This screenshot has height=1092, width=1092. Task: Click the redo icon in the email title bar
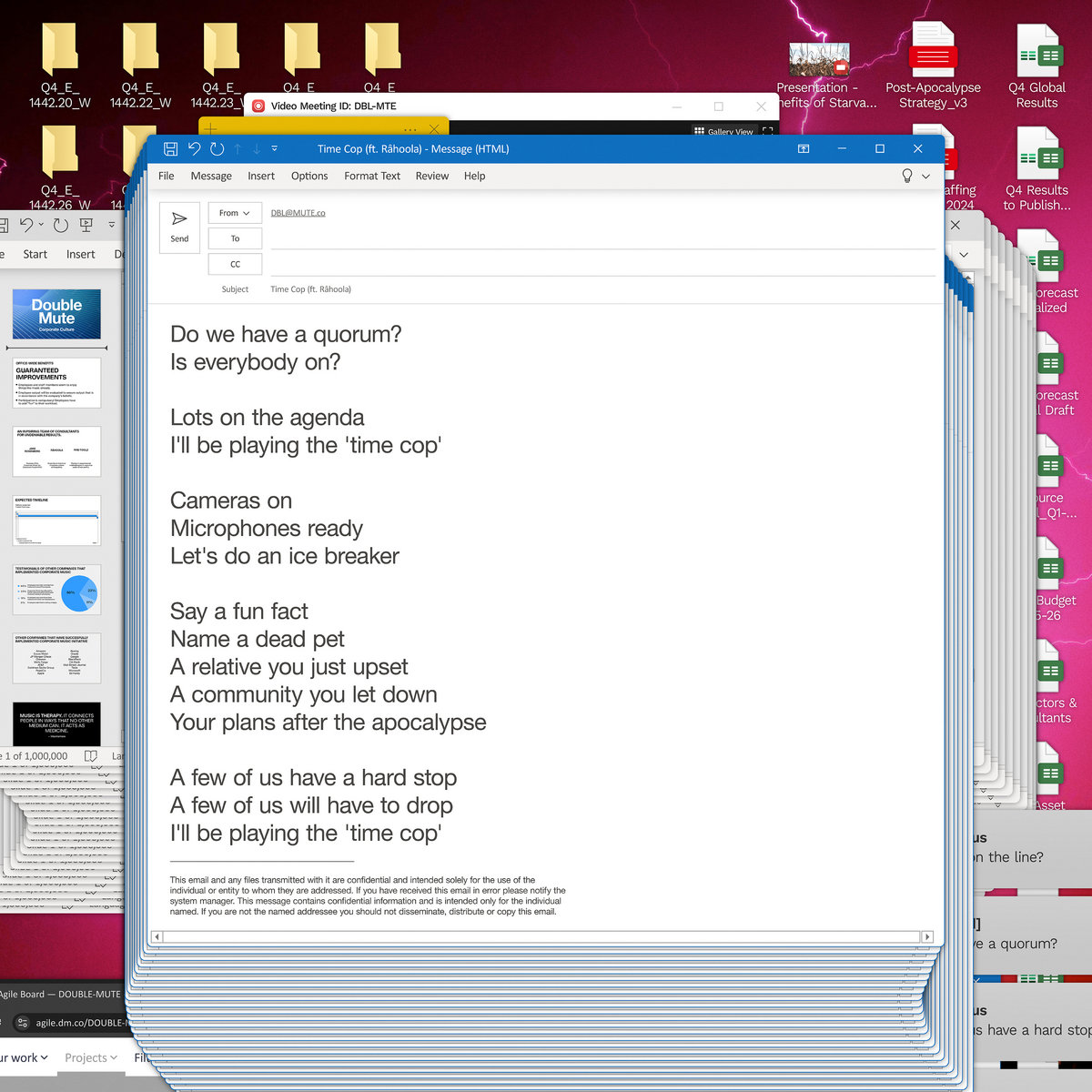tap(217, 148)
